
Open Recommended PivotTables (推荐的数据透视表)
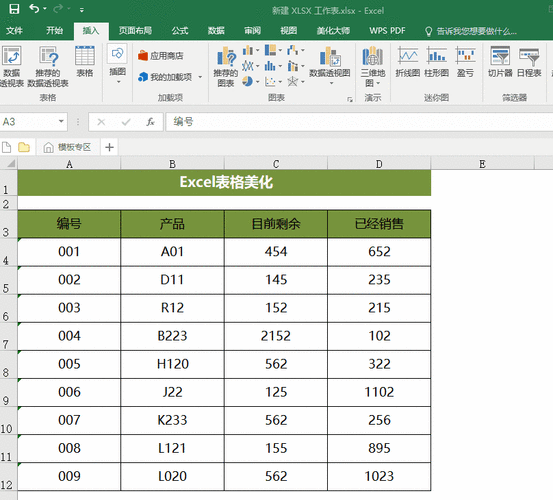click(x=48, y=66)
